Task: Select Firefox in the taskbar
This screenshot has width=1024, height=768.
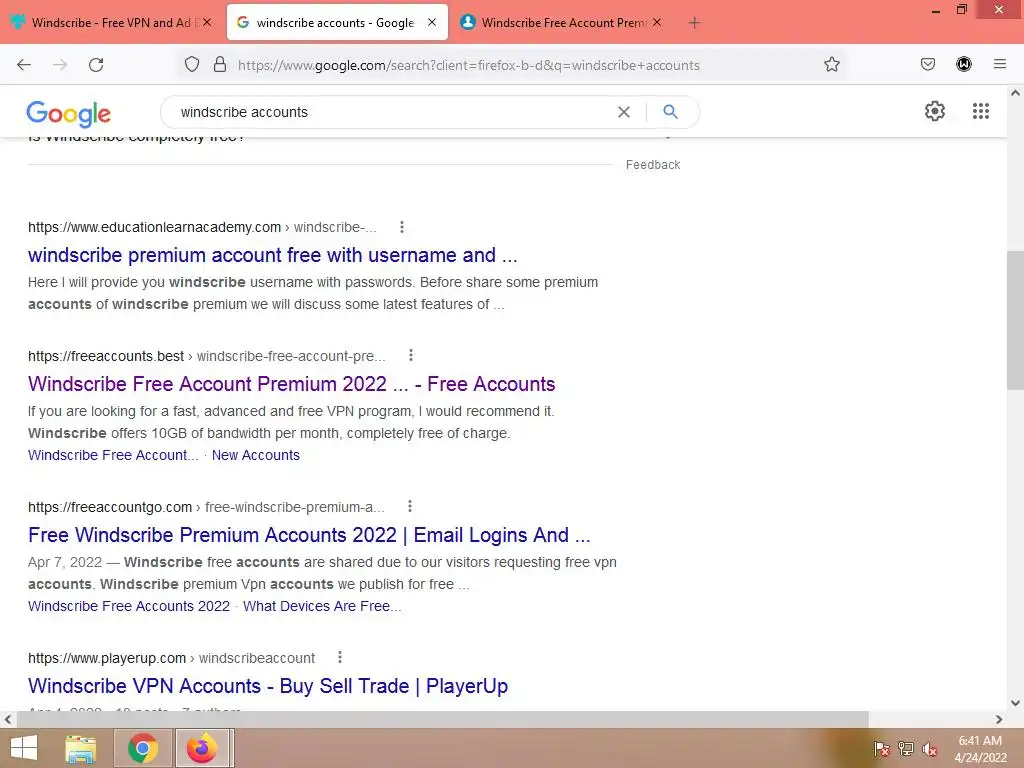Action: pyautogui.click(x=202, y=748)
